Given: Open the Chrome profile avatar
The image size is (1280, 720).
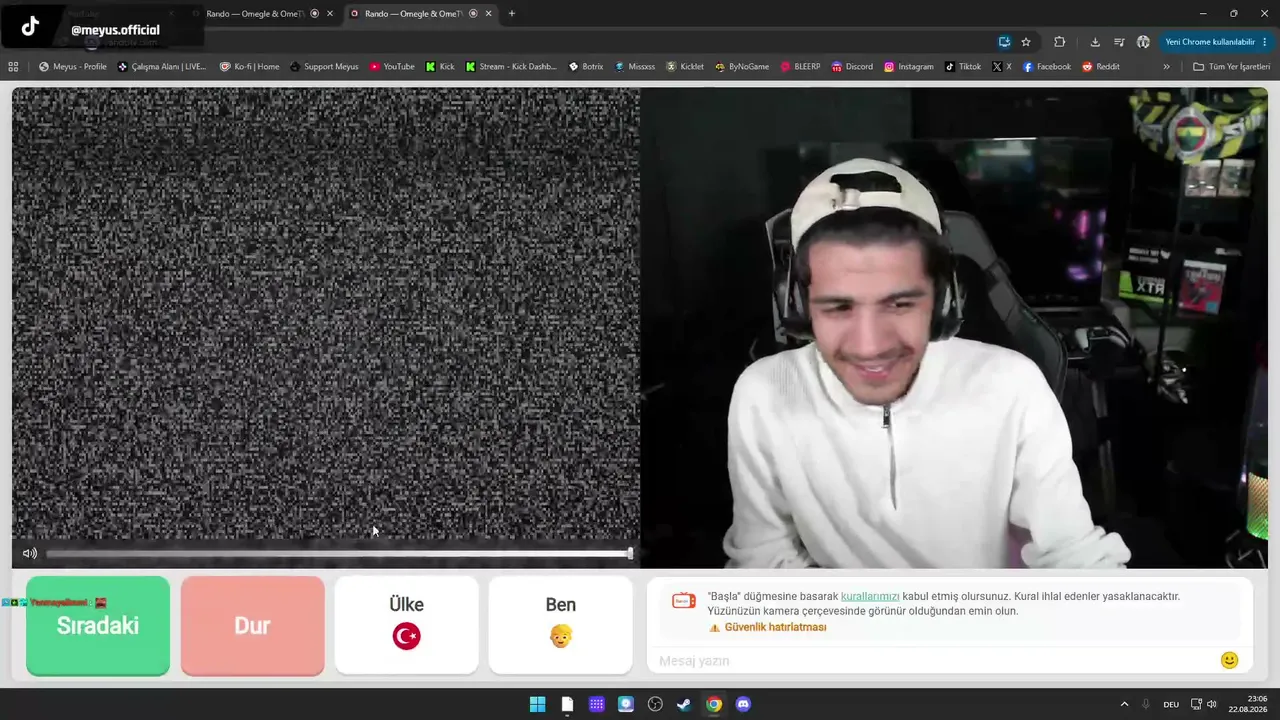Looking at the screenshot, I should (x=1143, y=42).
